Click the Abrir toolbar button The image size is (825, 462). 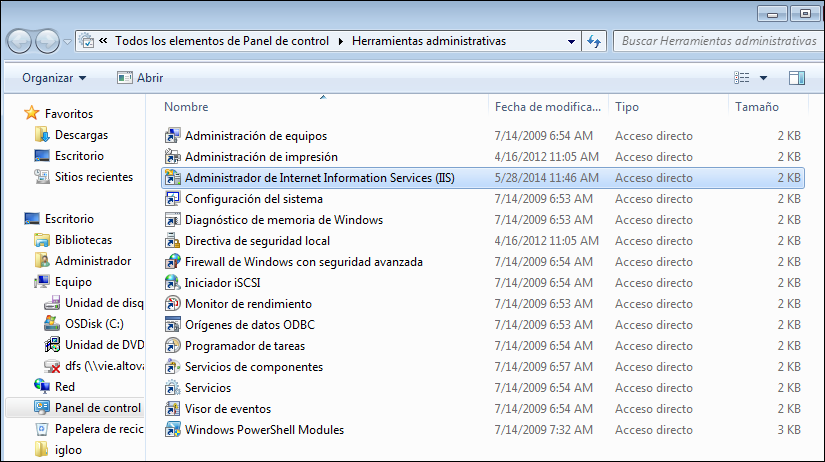pos(140,78)
